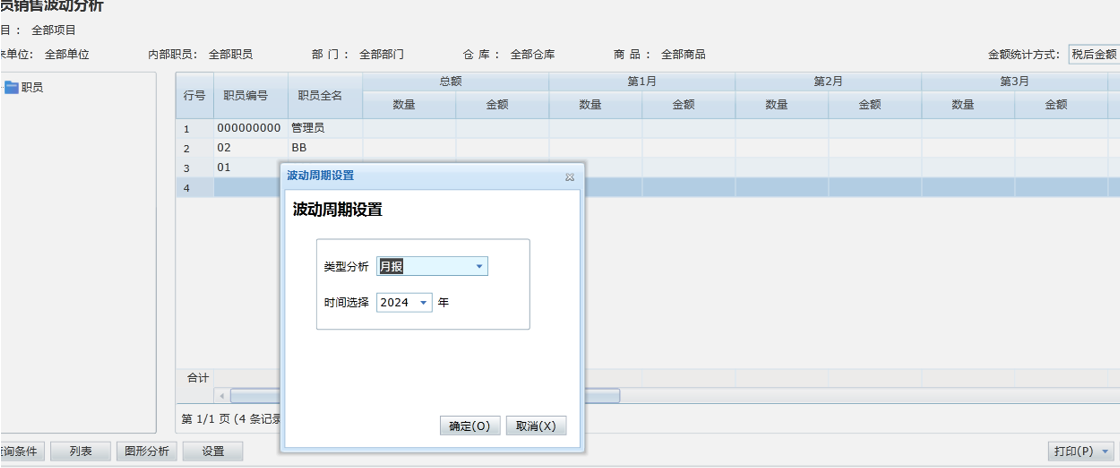Open the 查询条件 button

click(x=18, y=451)
